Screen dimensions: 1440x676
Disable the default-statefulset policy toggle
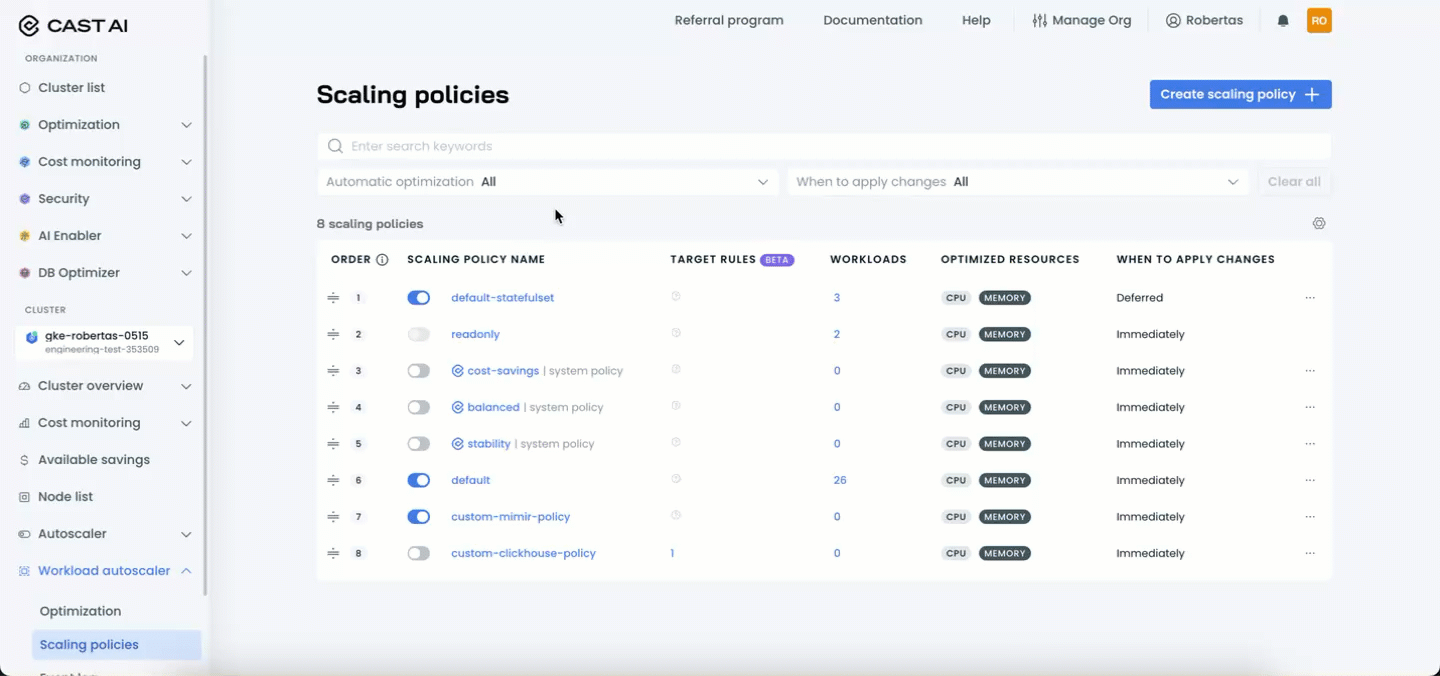click(x=418, y=298)
